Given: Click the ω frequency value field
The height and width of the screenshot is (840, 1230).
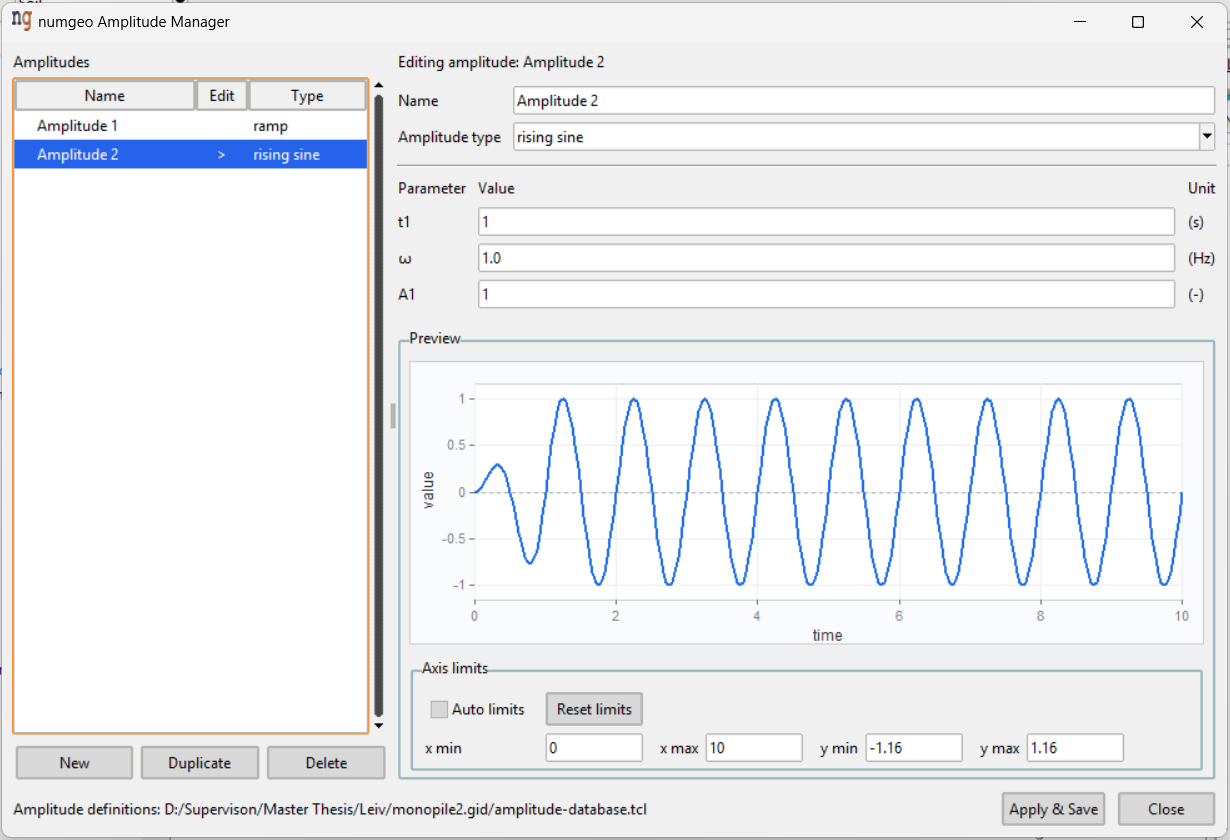Looking at the screenshot, I should pos(826,258).
